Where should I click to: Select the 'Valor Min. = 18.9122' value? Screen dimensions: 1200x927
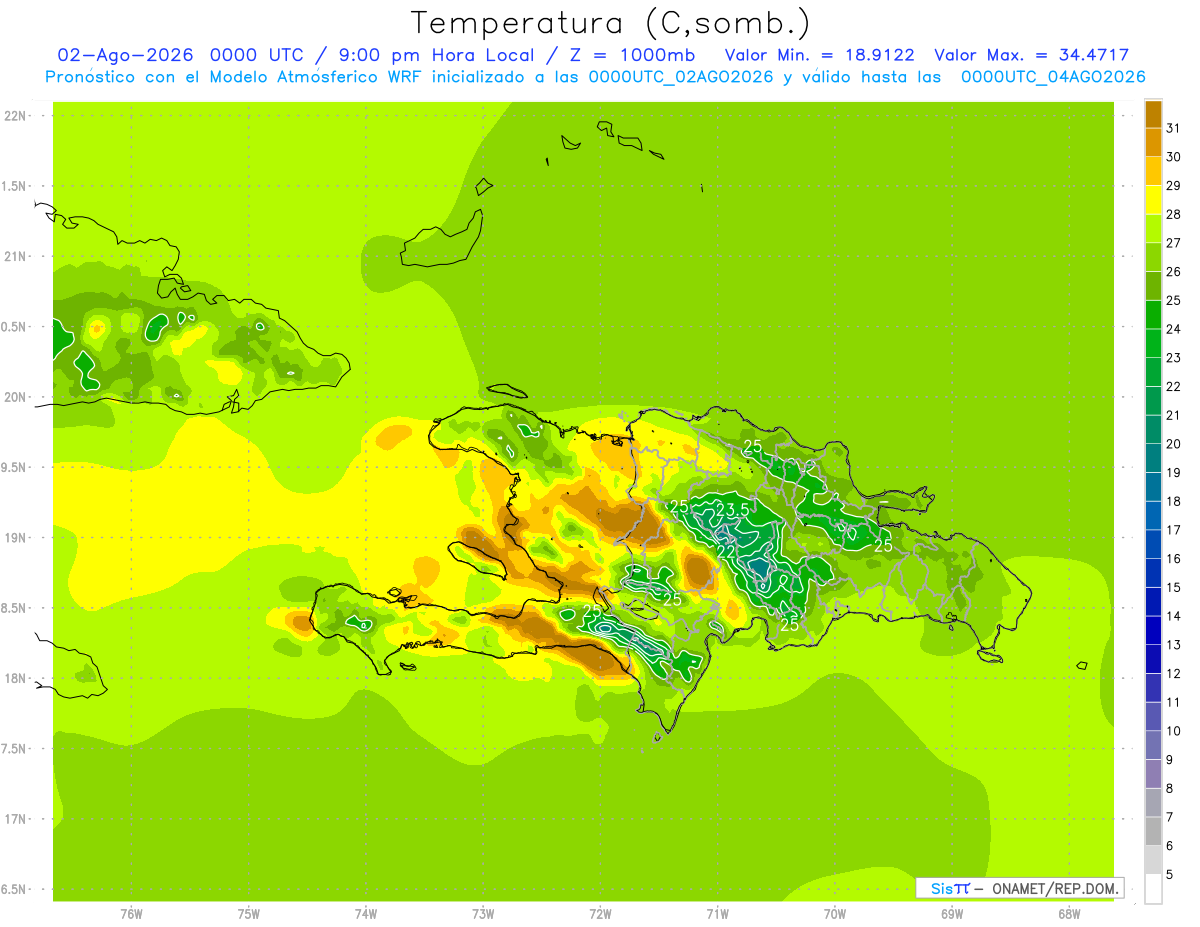point(819,55)
